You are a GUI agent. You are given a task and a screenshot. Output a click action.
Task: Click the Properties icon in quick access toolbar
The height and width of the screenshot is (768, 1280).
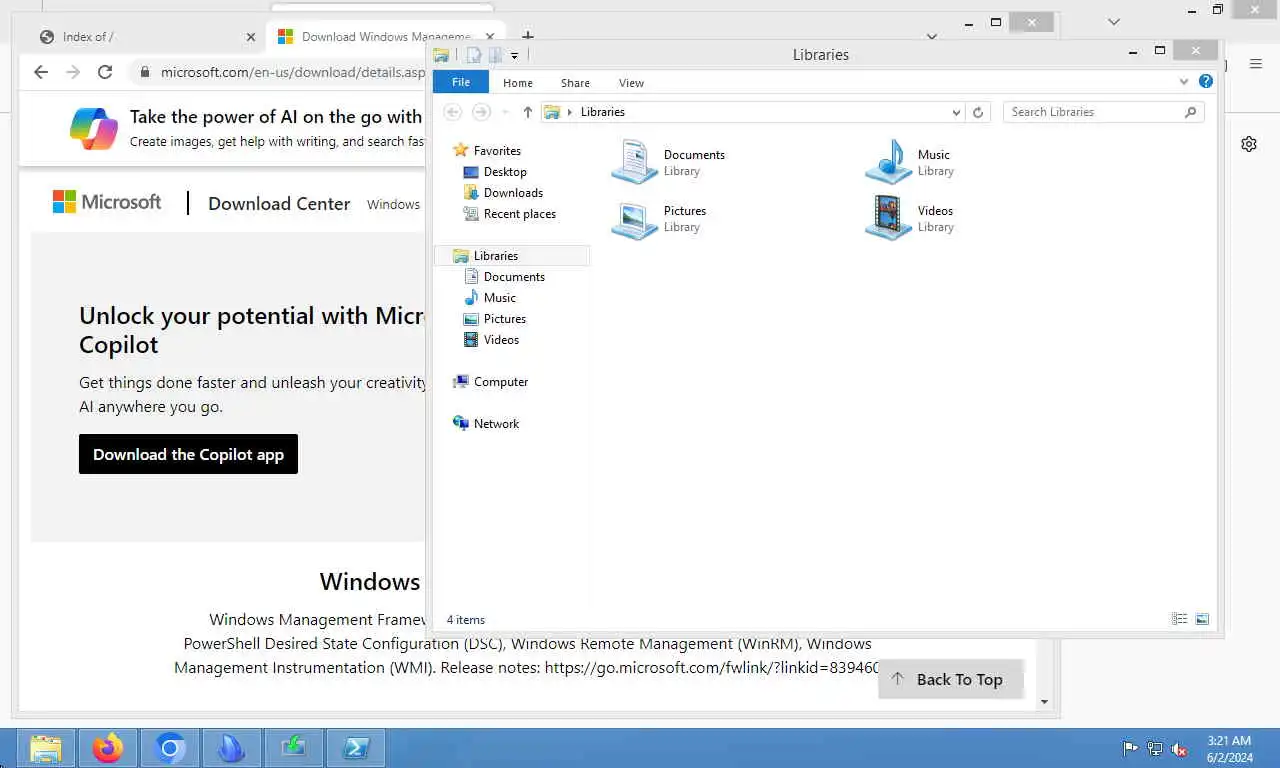click(474, 55)
